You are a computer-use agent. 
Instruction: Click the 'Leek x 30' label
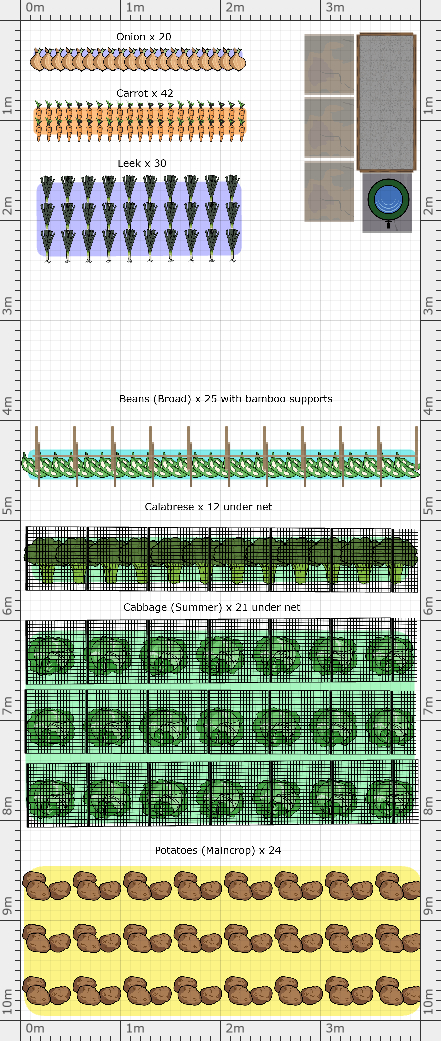(142, 163)
